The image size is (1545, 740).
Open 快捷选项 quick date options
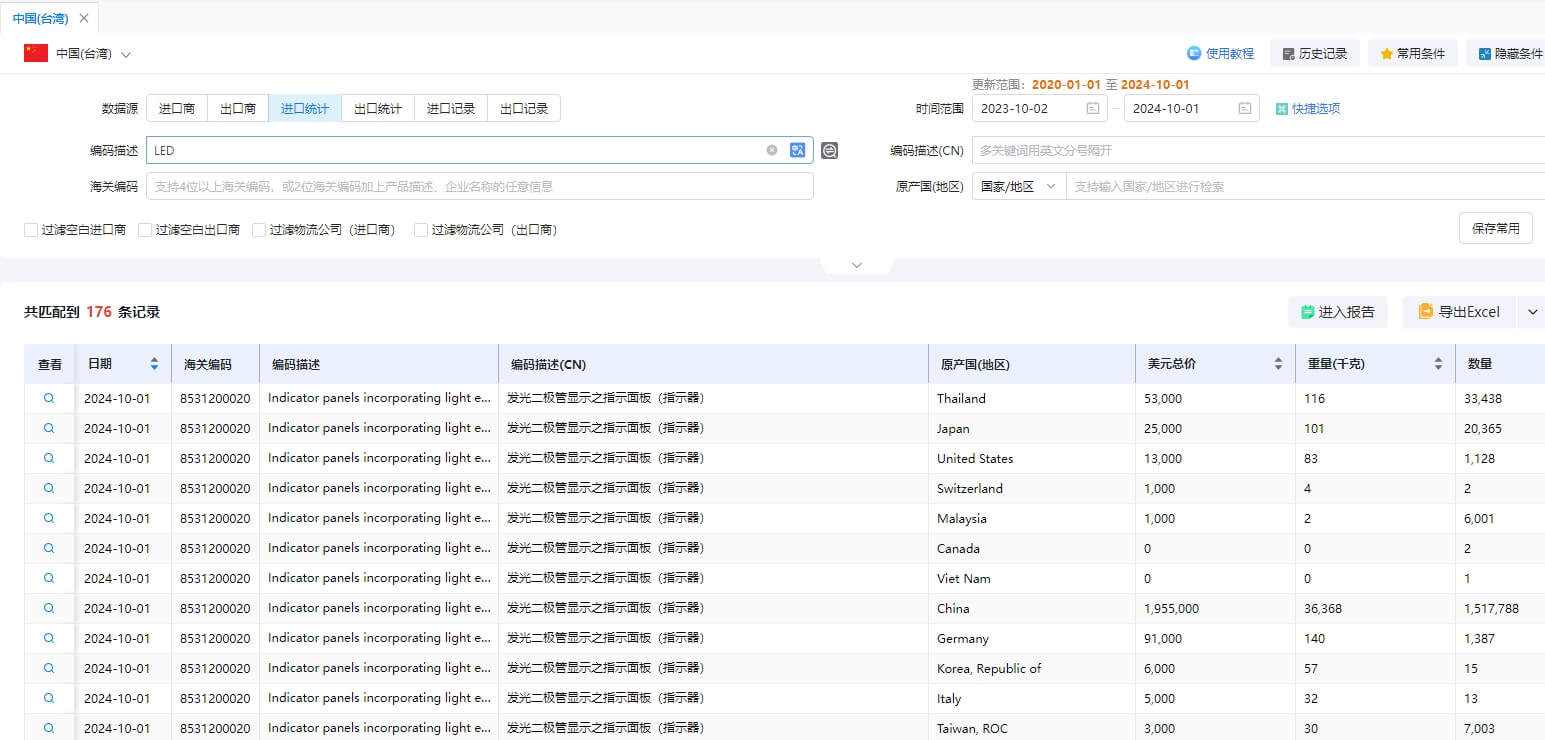click(1308, 108)
